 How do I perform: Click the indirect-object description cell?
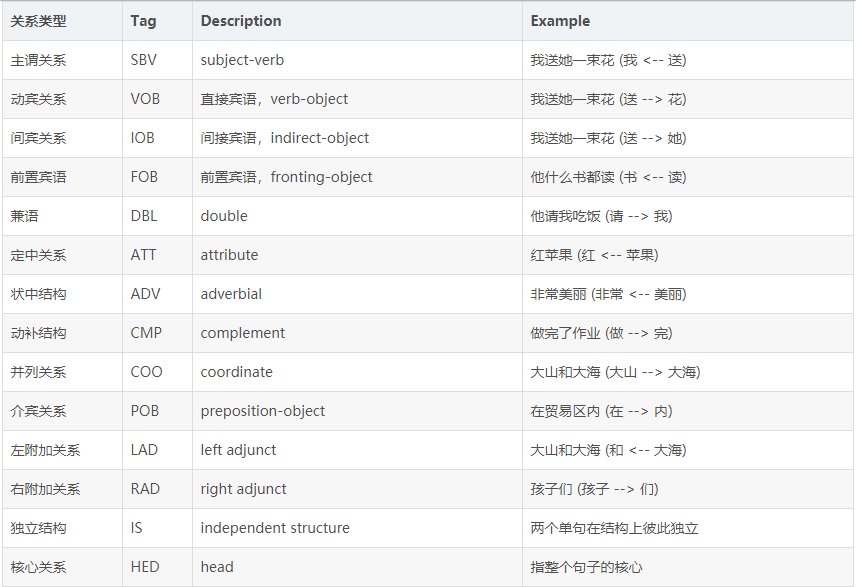coord(285,138)
